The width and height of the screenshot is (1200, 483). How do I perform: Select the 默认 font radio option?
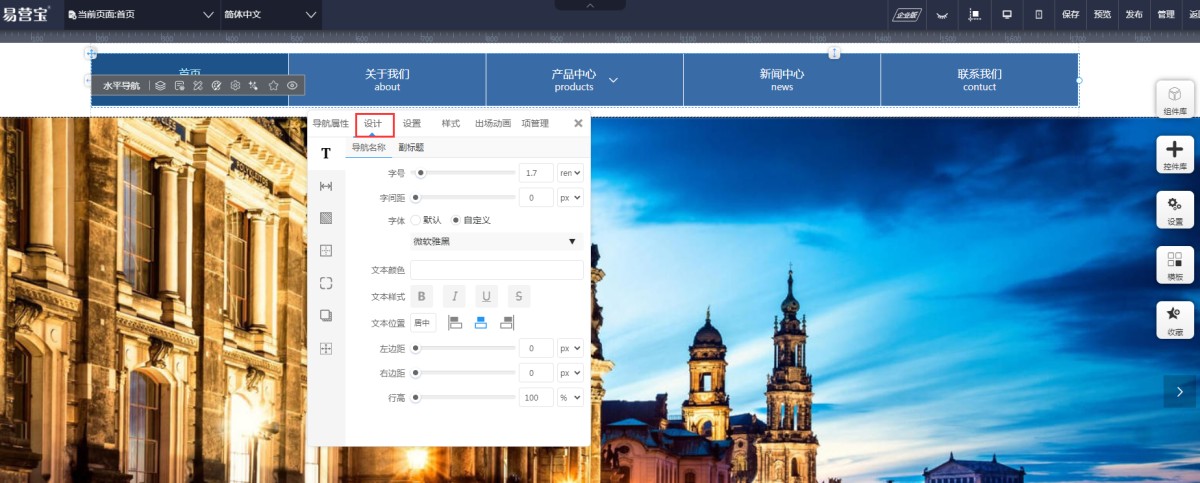416,220
